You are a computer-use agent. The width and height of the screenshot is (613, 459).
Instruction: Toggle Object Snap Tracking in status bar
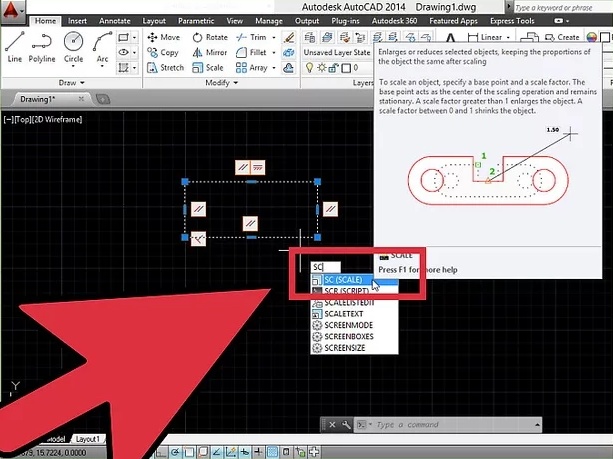click(217, 452)
